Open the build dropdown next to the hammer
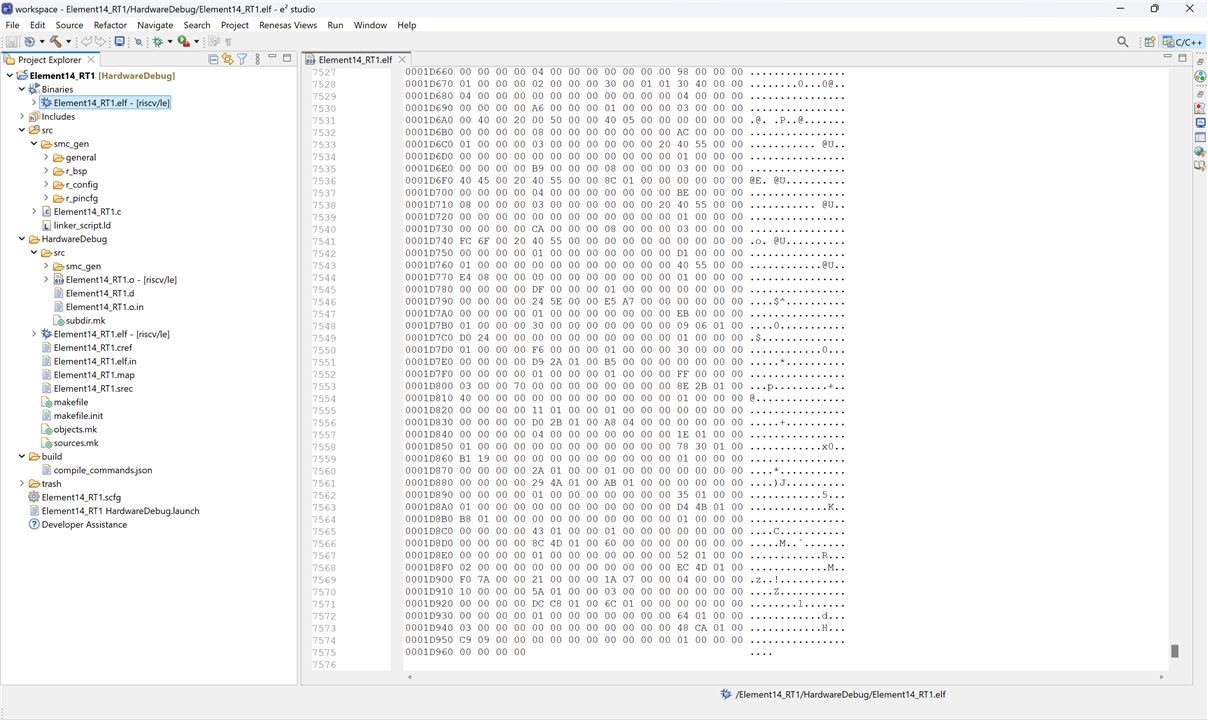1208x720 pixels. (x=69, y=42)
